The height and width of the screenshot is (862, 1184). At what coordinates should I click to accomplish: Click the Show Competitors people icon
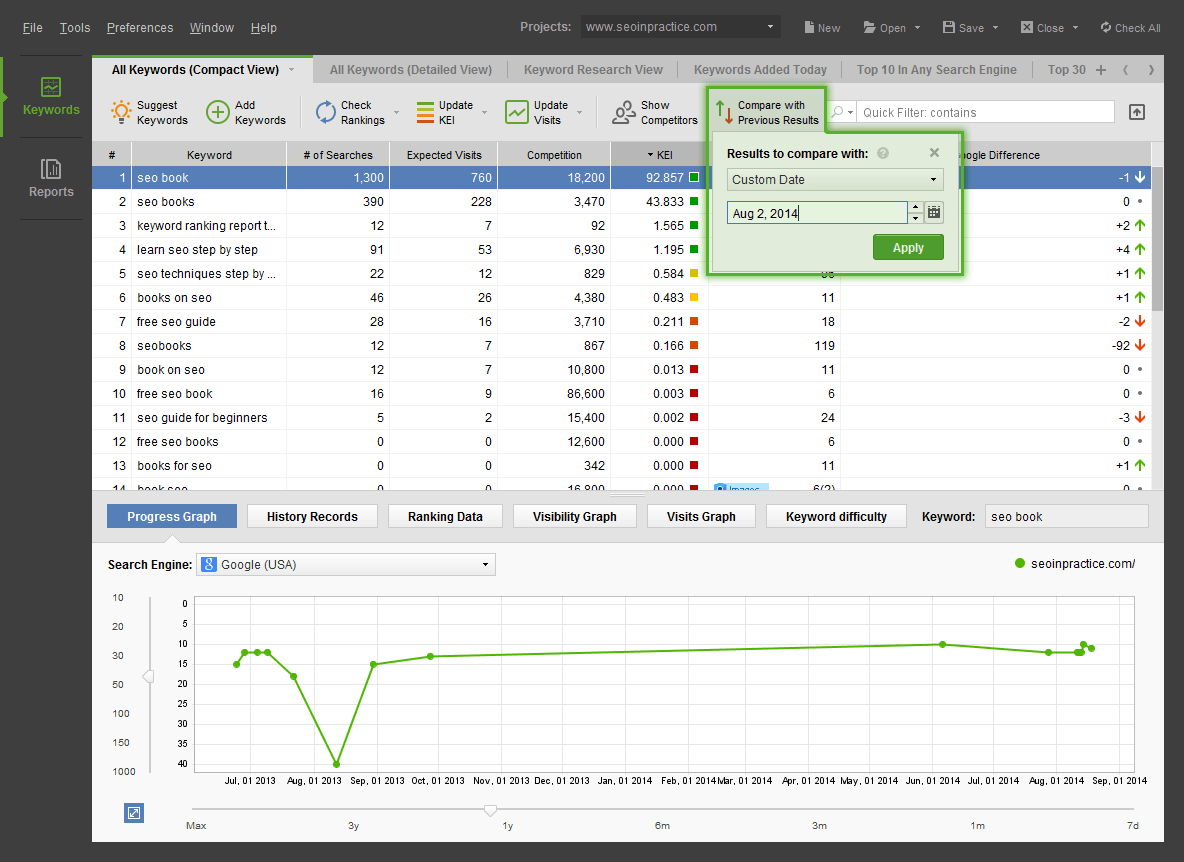(x=624, y=112)
